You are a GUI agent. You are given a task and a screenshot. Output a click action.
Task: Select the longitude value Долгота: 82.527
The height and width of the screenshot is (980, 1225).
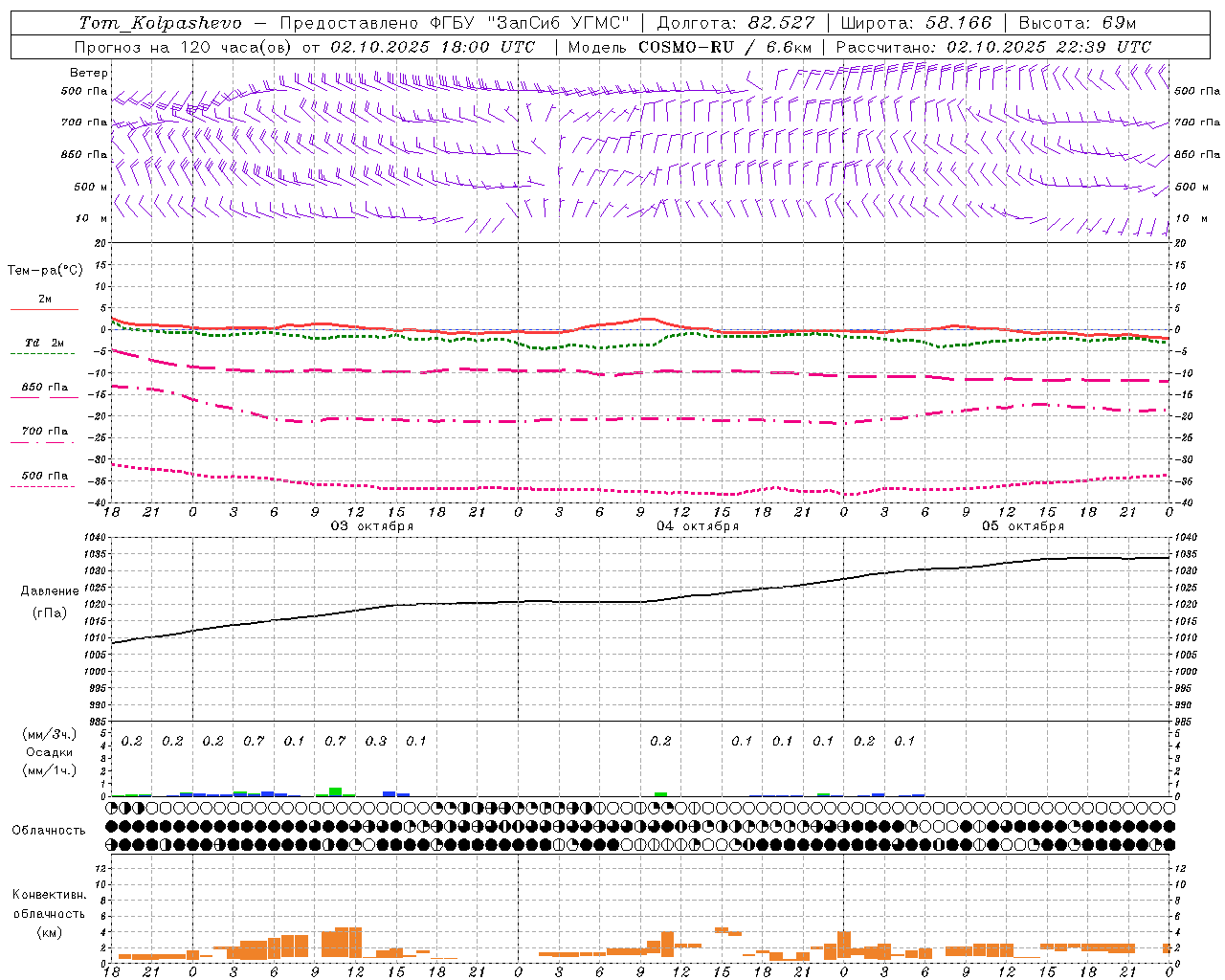(736, 22)
